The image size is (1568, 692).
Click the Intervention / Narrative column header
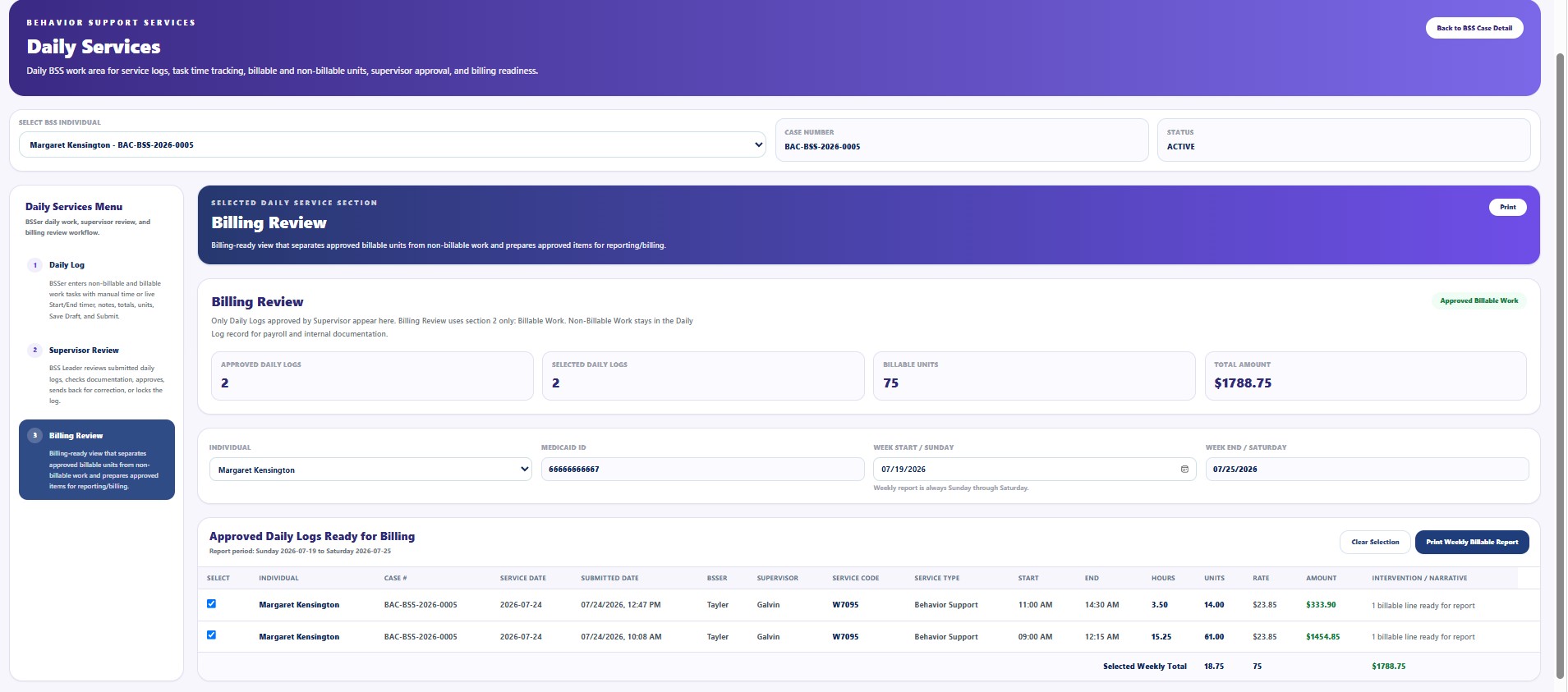pyautogui.click(x=1419, y=578)
